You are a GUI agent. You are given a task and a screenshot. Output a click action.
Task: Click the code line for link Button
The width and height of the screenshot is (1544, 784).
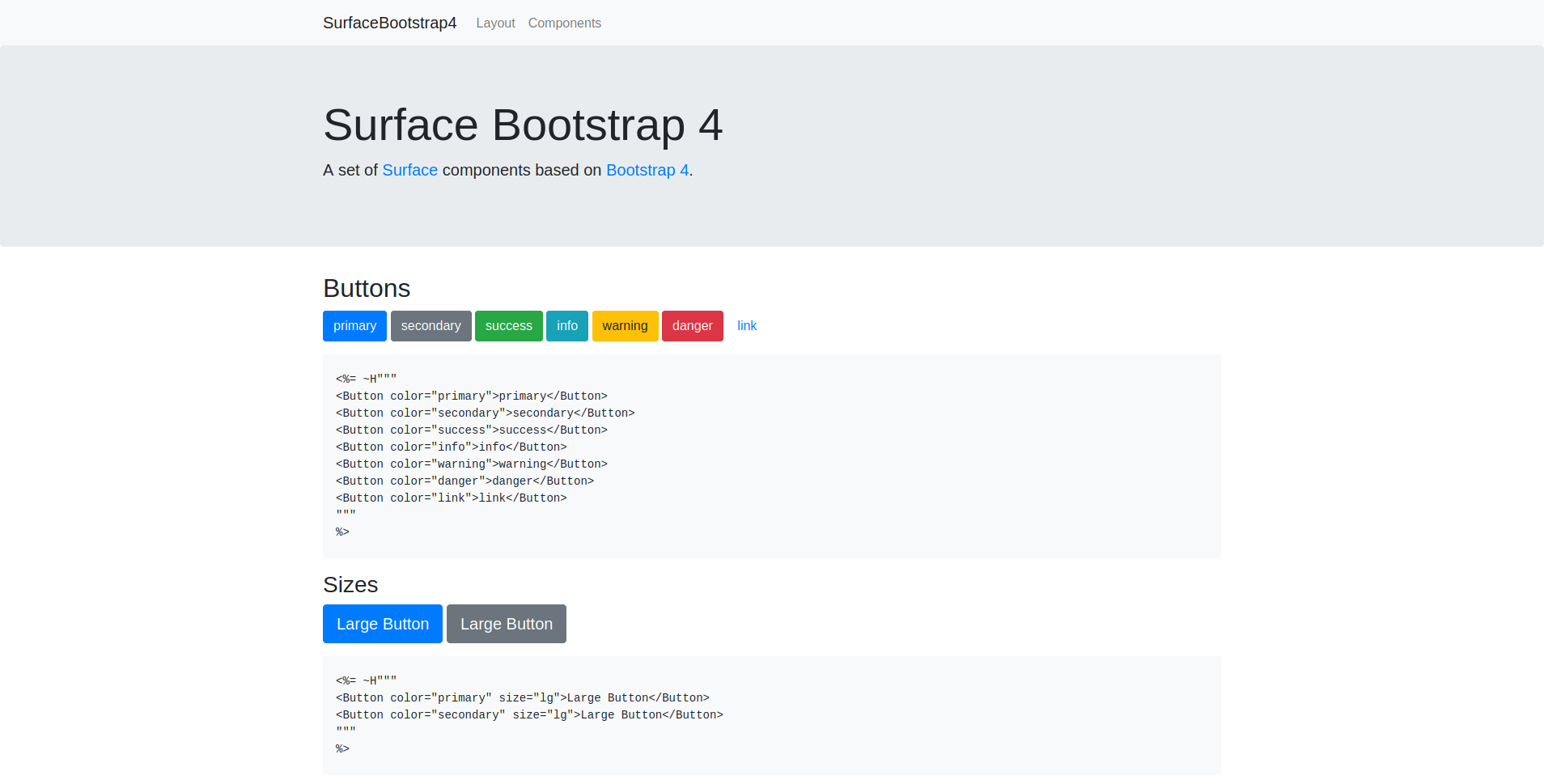coord(452,498)
